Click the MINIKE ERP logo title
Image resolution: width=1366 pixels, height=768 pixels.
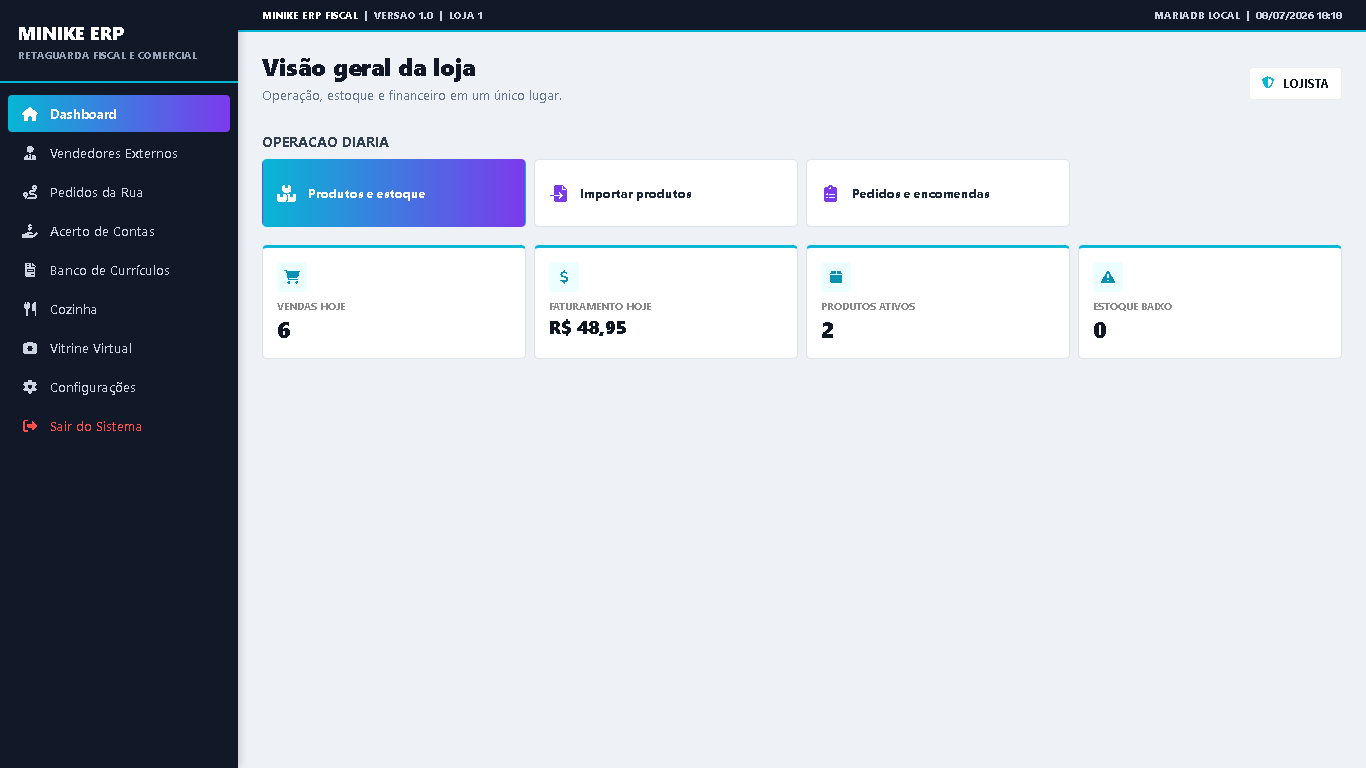coord(71,34)
